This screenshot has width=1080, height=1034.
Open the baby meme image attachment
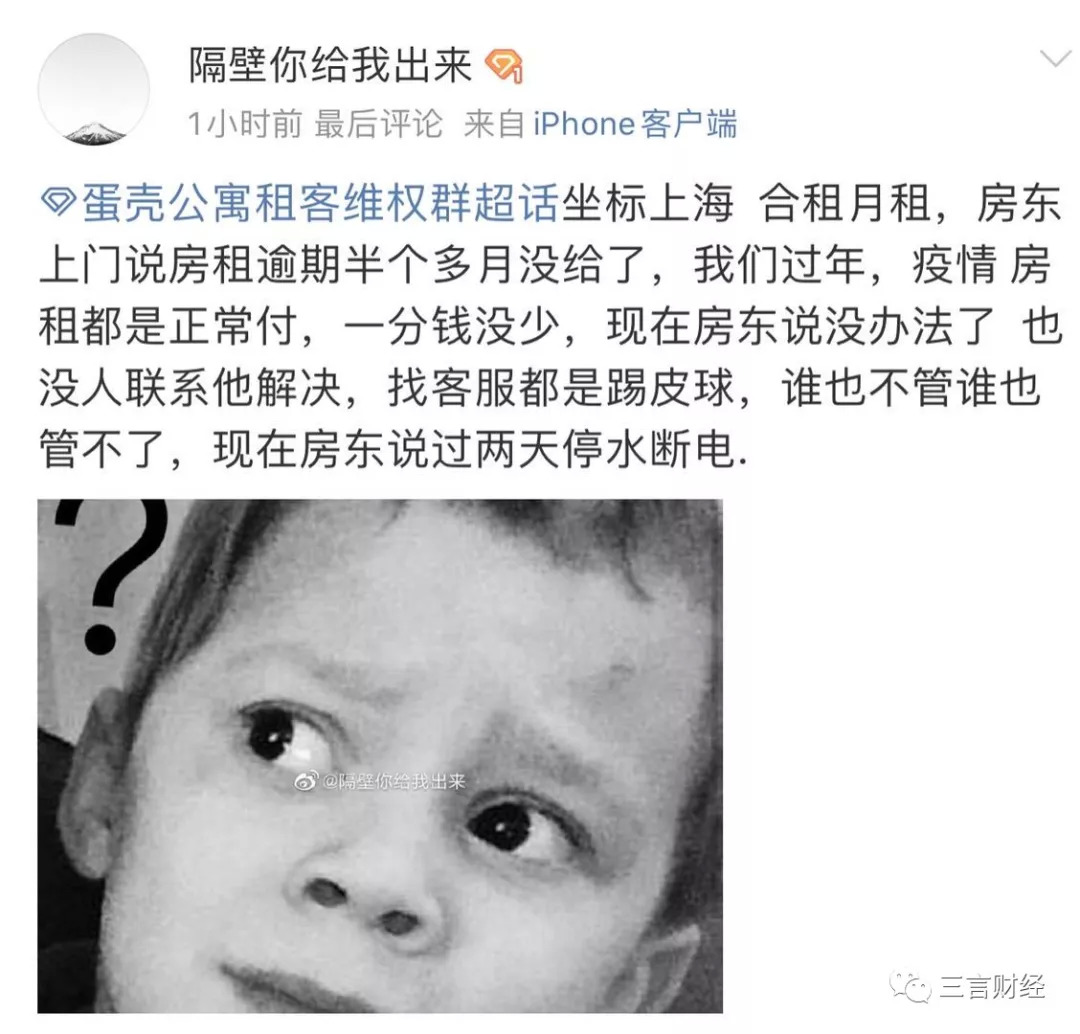380,756
